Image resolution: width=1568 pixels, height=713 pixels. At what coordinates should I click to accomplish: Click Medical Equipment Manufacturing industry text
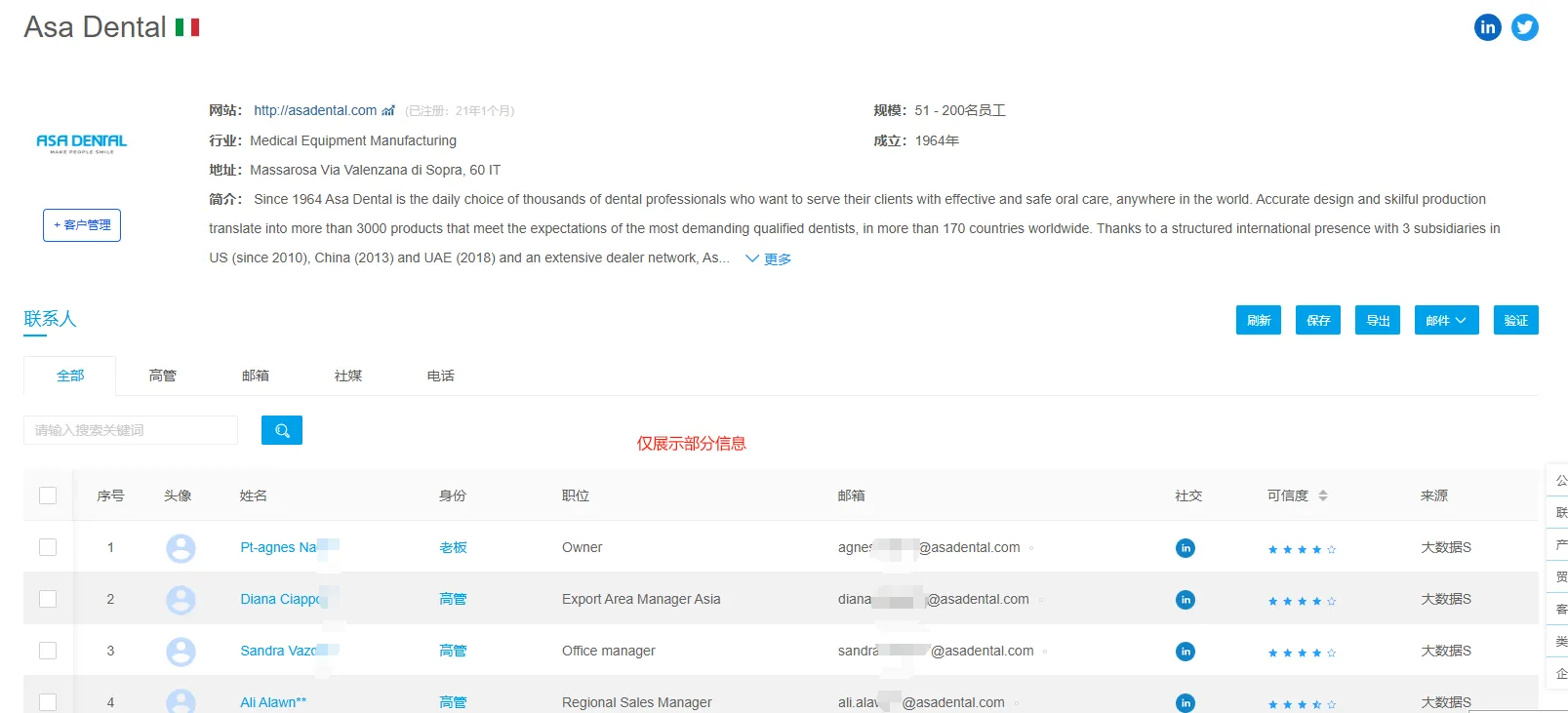353,140
